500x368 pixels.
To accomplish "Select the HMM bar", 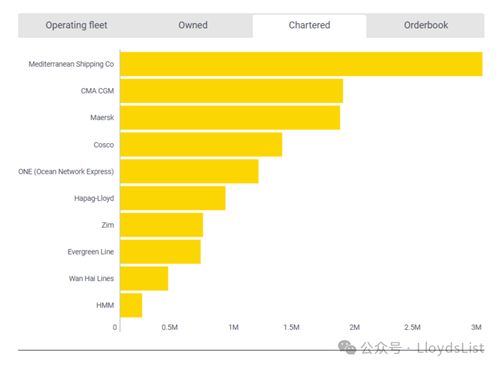I will point(131,305).
